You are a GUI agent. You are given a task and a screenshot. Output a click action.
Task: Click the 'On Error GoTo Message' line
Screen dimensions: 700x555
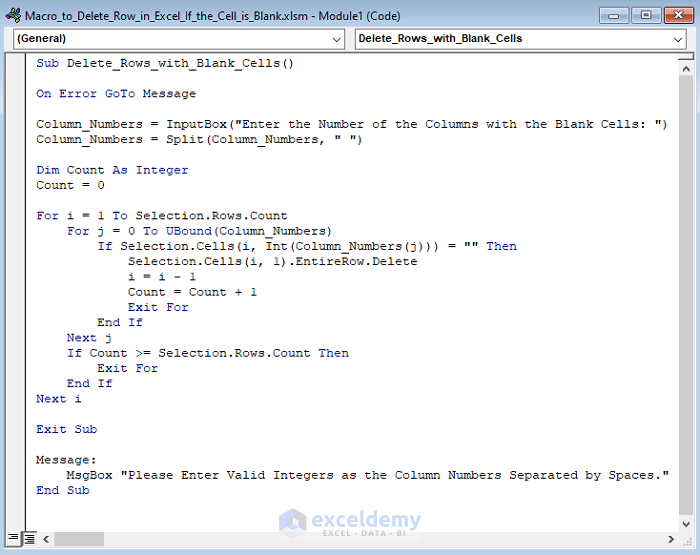pos(116,94)
